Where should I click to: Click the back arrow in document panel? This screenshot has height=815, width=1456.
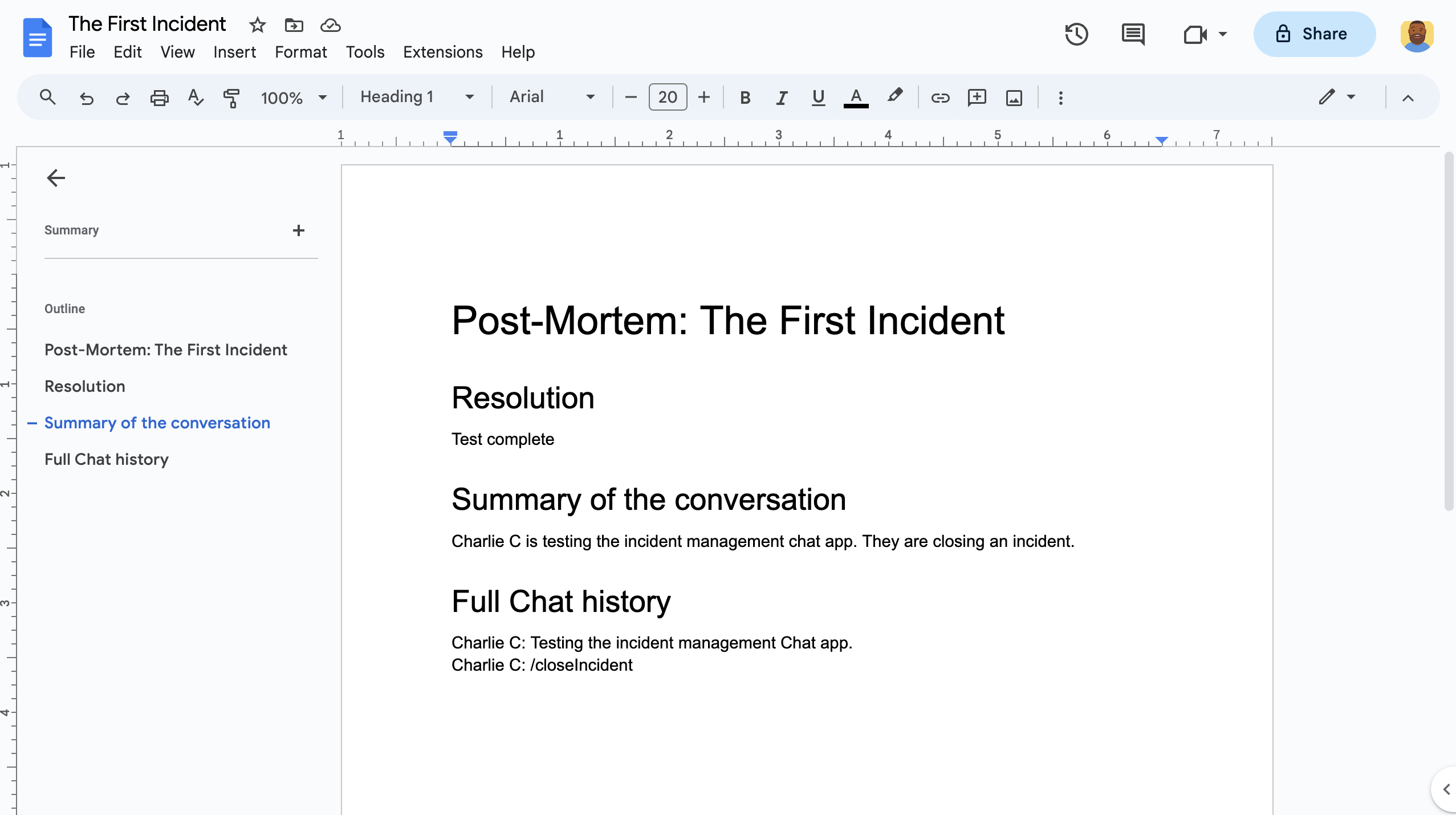tap(54, 178)
